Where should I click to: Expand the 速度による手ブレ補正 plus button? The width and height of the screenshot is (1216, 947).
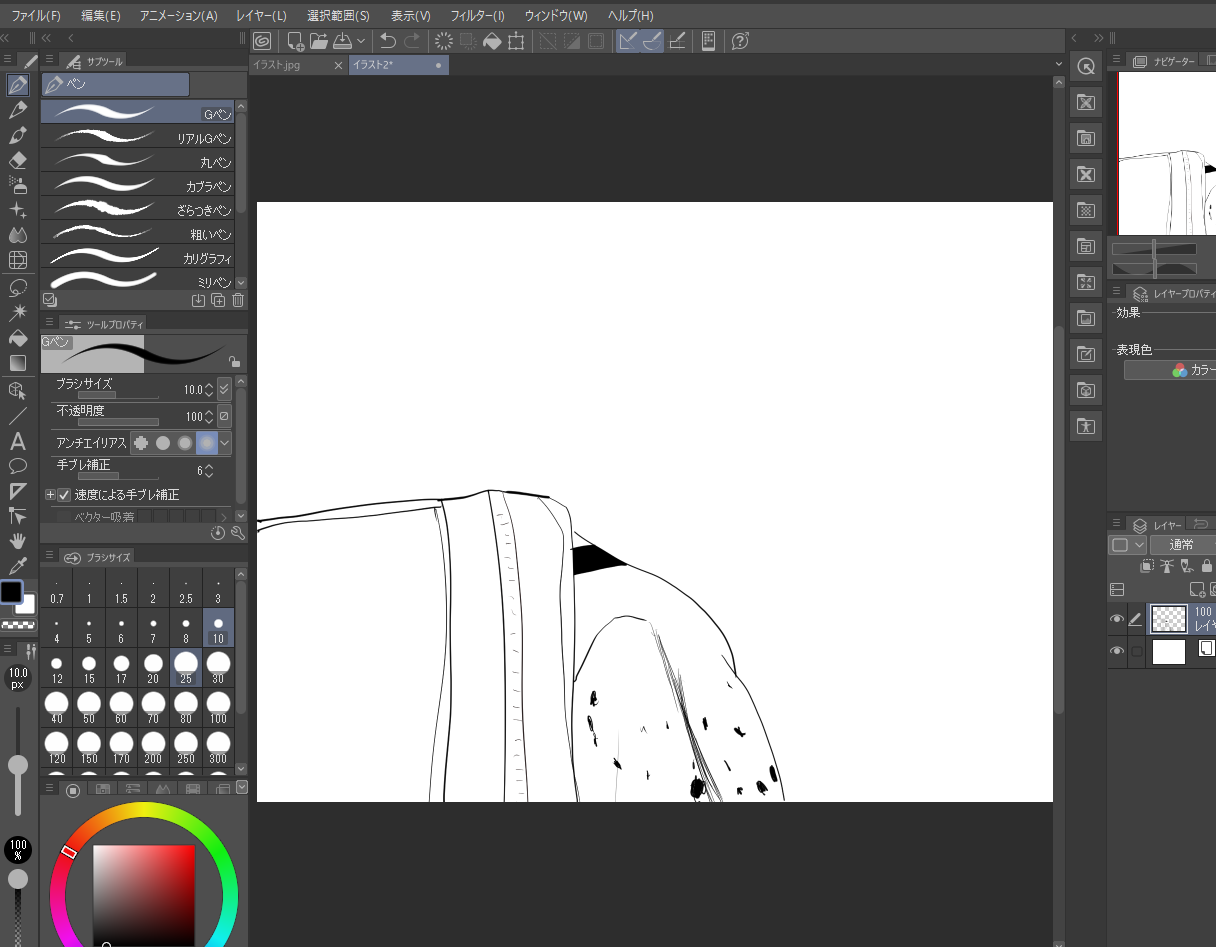coord(50,495)
